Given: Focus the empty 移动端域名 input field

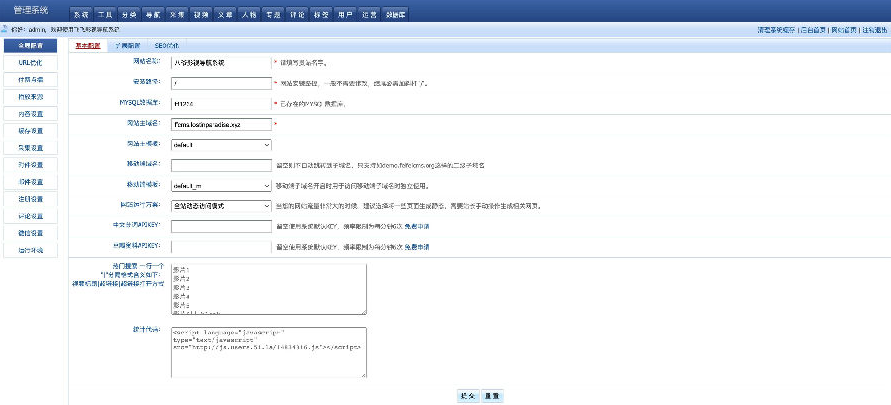Looking at the screenshot, I should pos(222,165).
